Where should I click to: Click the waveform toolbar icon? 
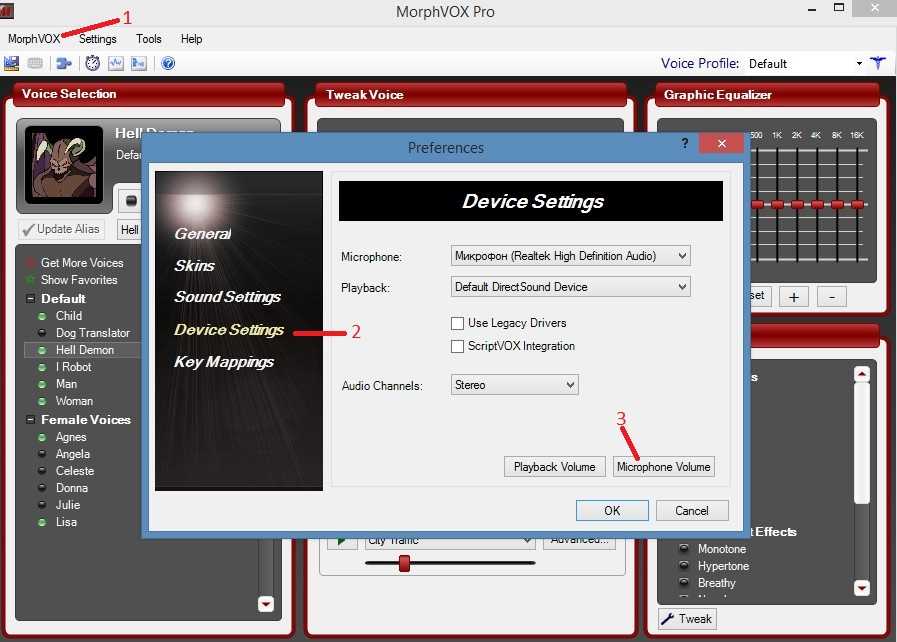click(116, 64)
